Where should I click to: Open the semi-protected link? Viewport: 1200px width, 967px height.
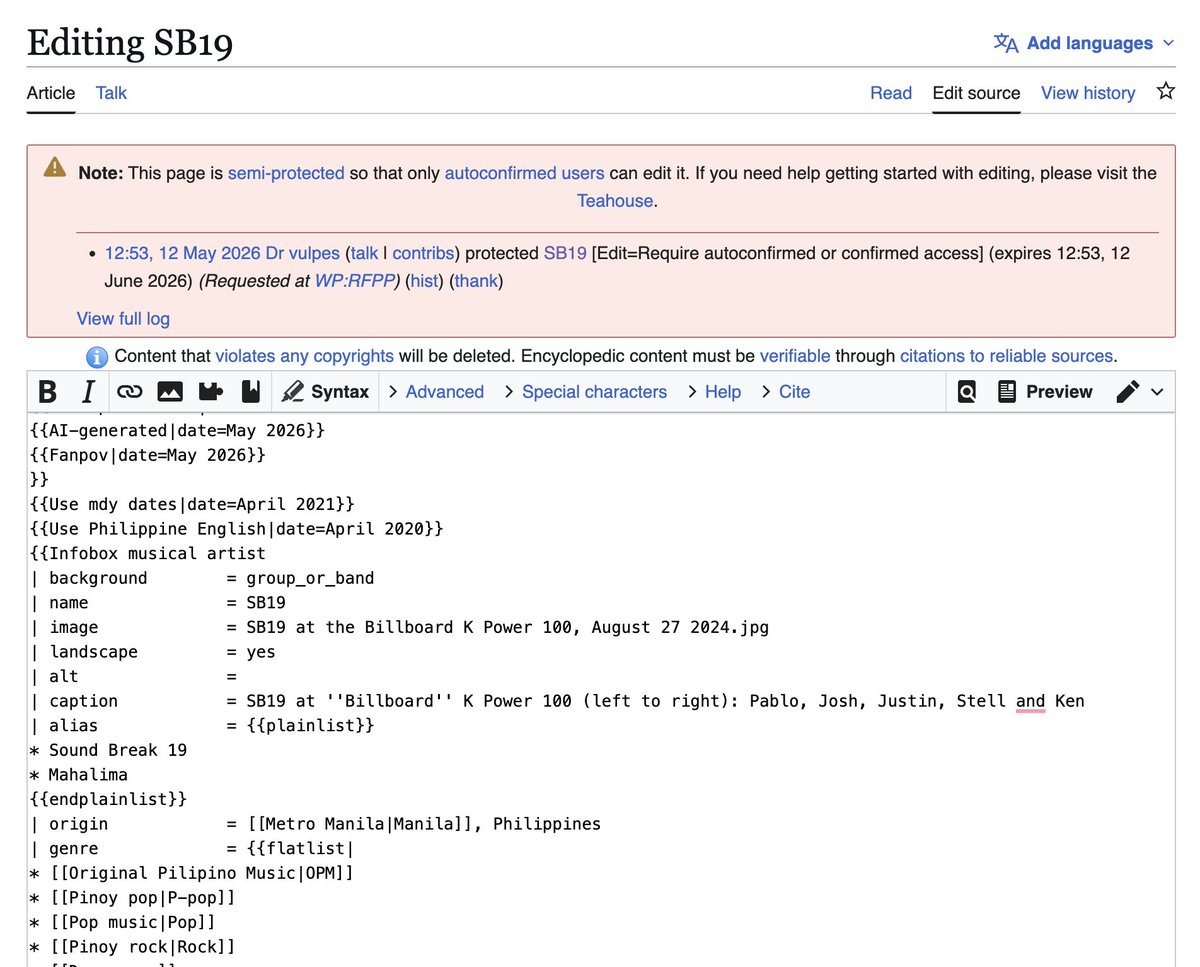pos(286,173)
